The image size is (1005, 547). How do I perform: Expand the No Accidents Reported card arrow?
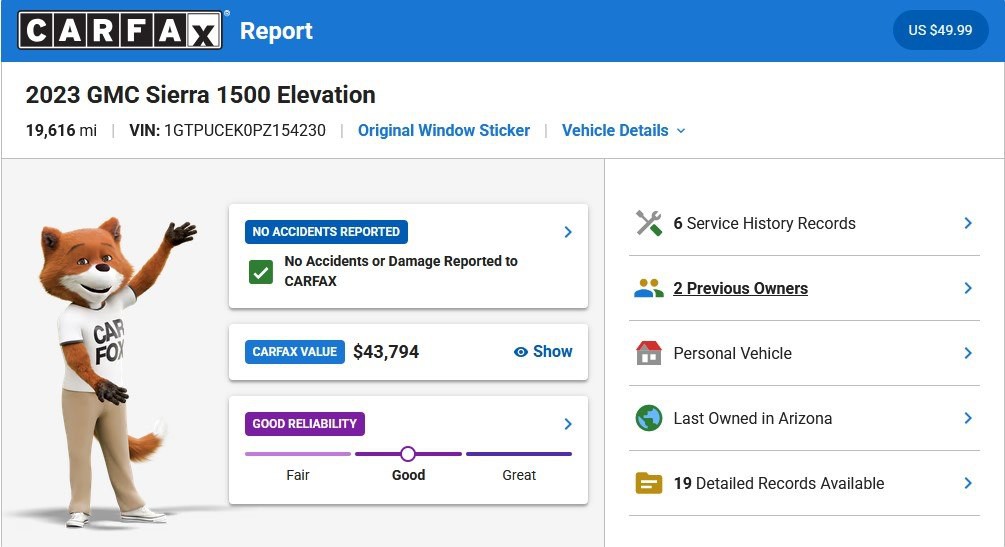[568, 231]
